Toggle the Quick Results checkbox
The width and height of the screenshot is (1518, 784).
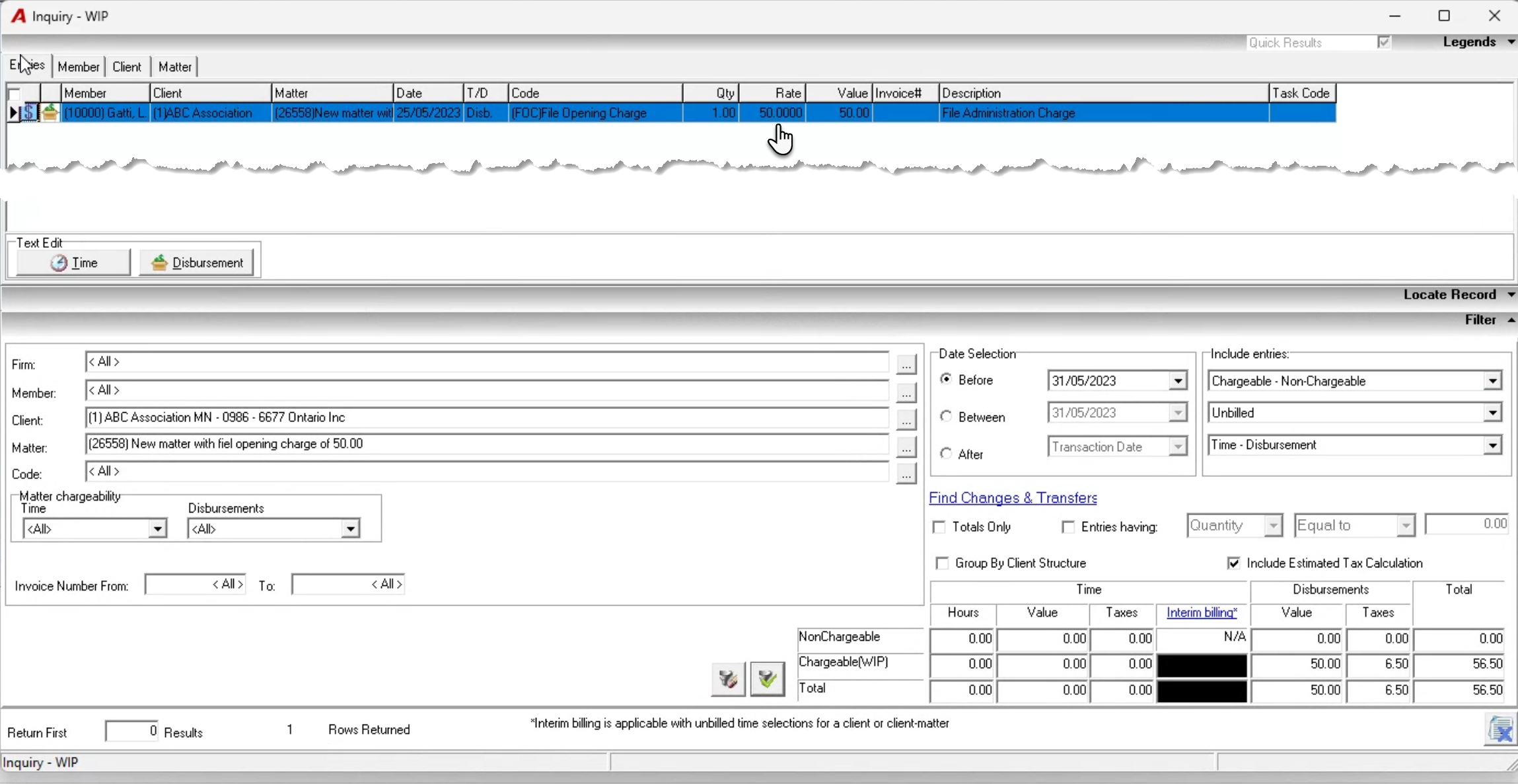click(x=1384, y=42)
